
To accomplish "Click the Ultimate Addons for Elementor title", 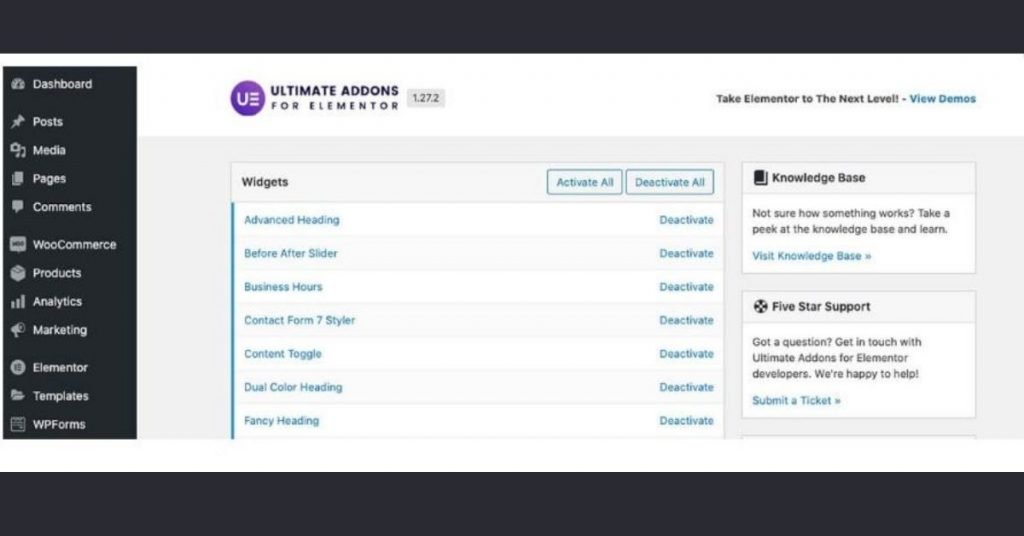I will [x=334, y=98].
